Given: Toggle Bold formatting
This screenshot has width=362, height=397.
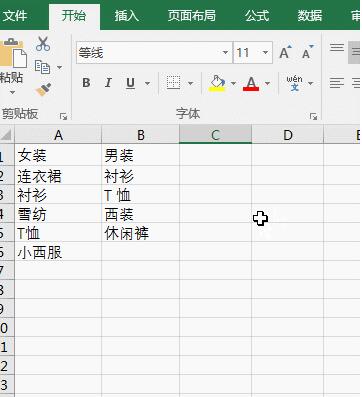Looking at the screenshot, I should click(86, 83).
